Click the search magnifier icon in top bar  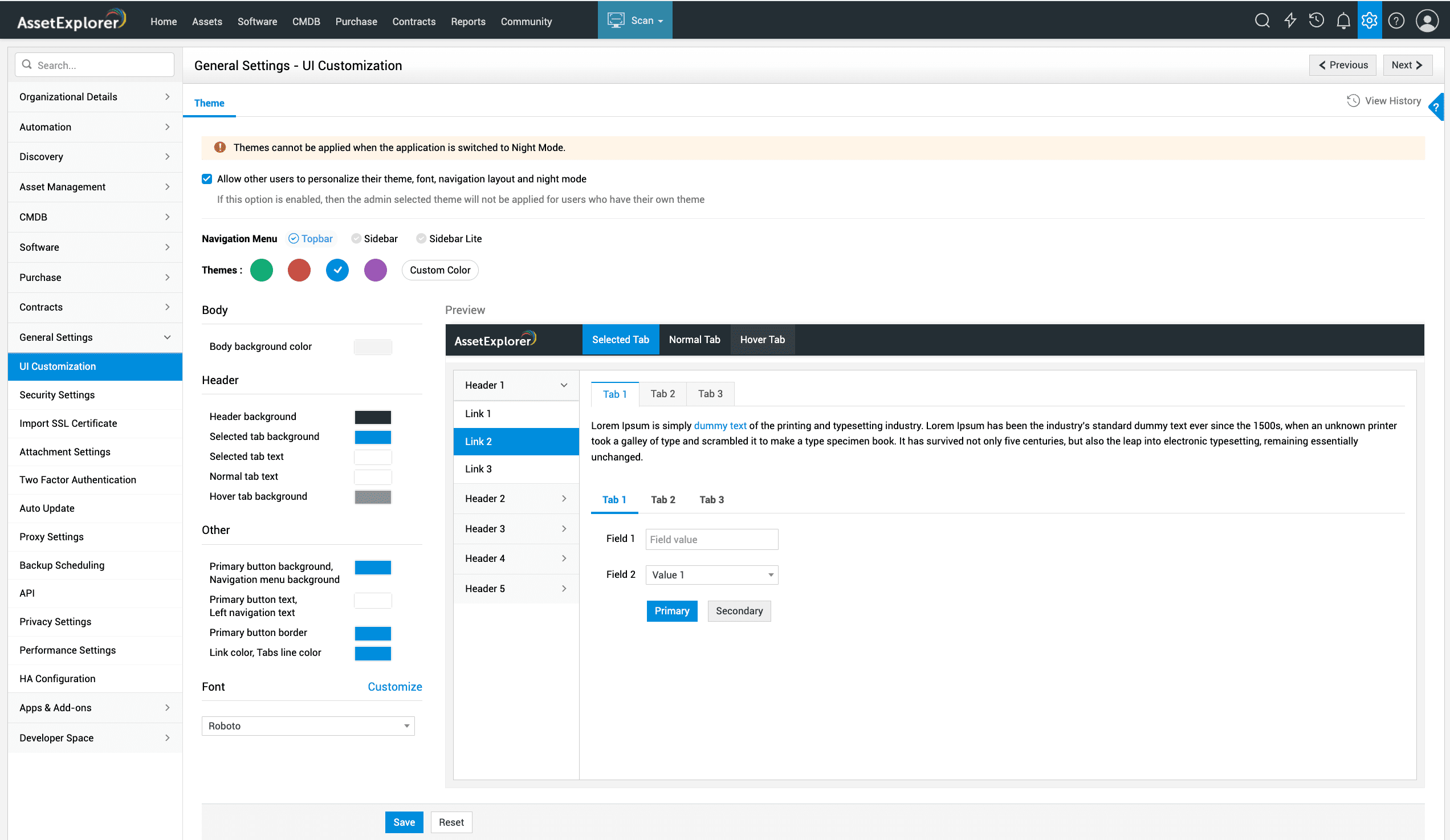tap(1262, 21)
